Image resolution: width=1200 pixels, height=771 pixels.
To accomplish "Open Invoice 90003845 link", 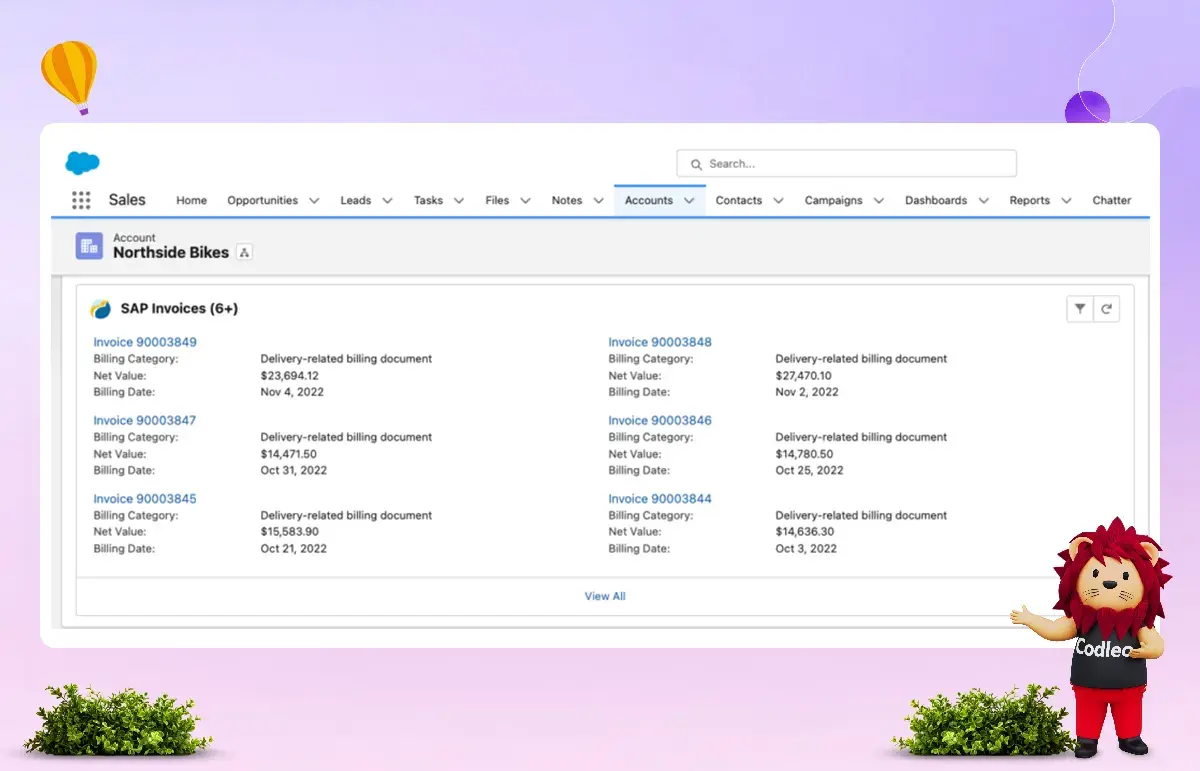I will point(145,499).
